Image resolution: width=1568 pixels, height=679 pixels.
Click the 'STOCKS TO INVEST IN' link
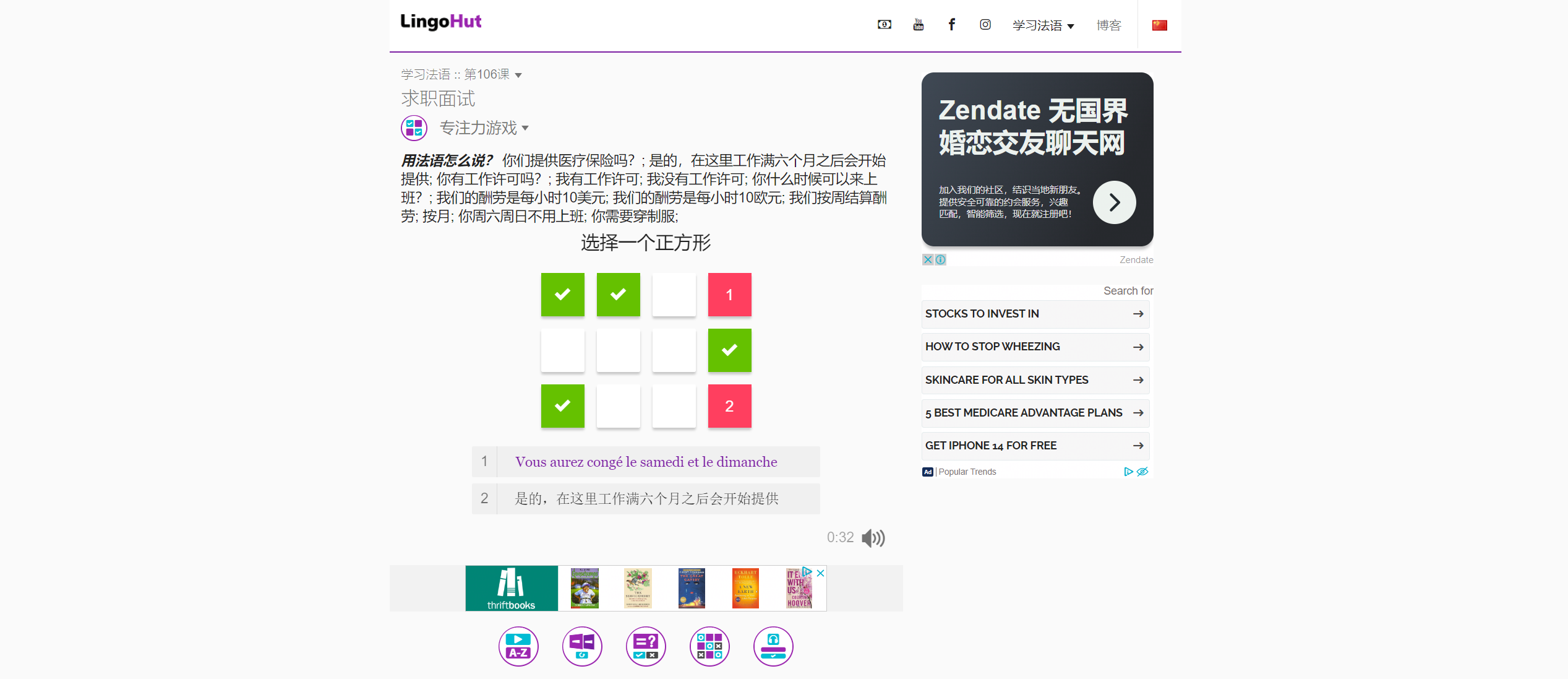1035,314
